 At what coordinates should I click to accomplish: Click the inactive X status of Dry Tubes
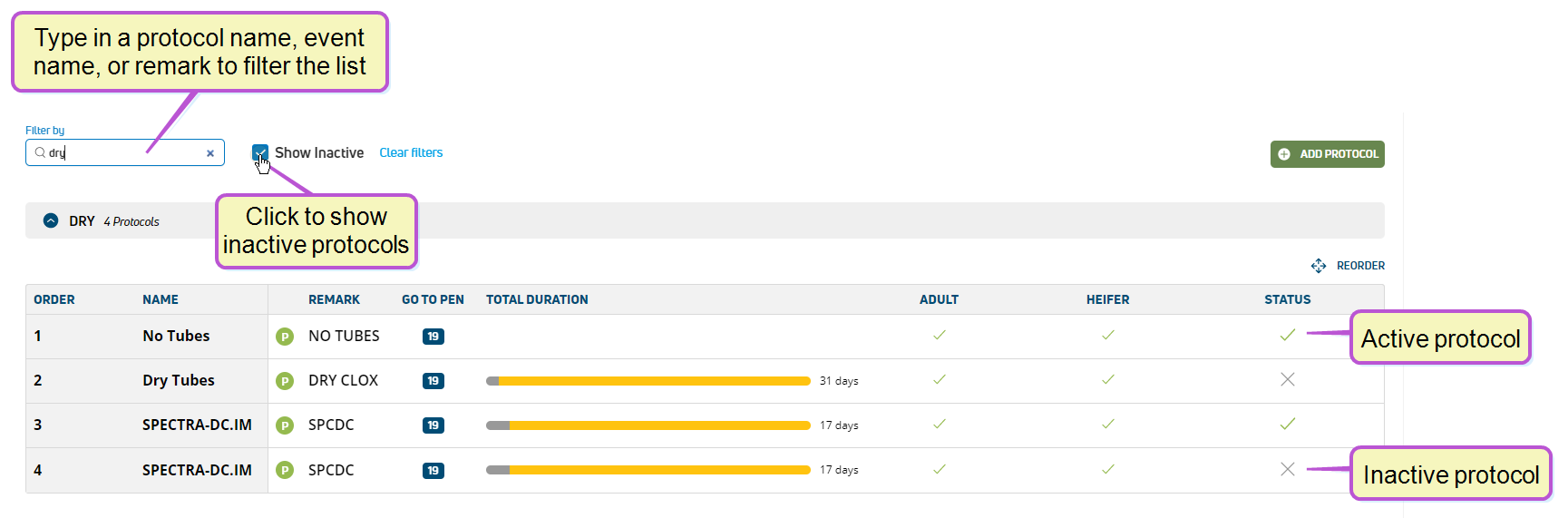click(x=1288, y=379)
